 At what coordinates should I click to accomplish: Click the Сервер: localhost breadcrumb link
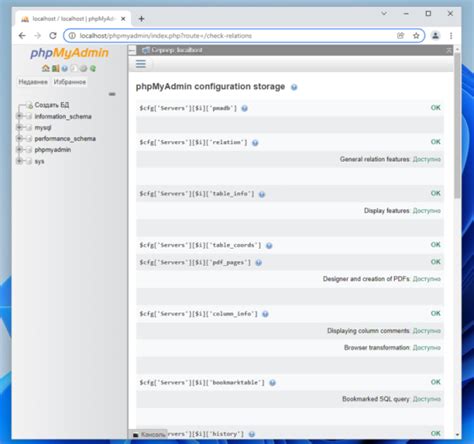[177, 50]
